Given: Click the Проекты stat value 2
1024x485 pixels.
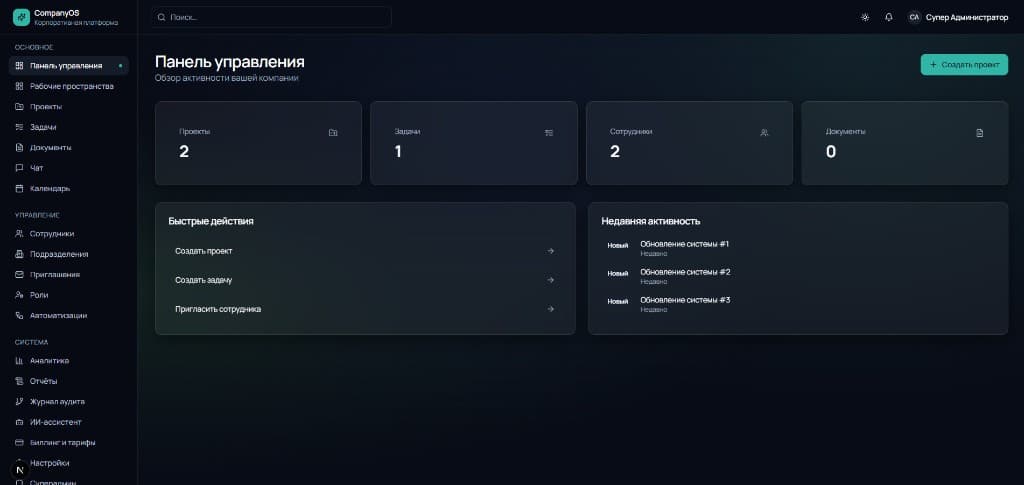Looking at the screenshot, I should tap(184, 152).
